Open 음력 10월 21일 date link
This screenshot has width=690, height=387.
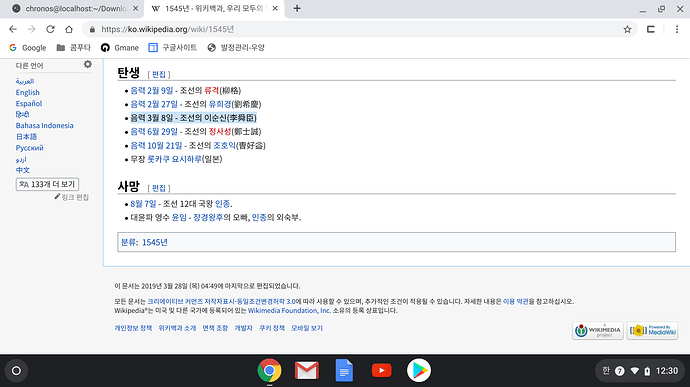156,145
